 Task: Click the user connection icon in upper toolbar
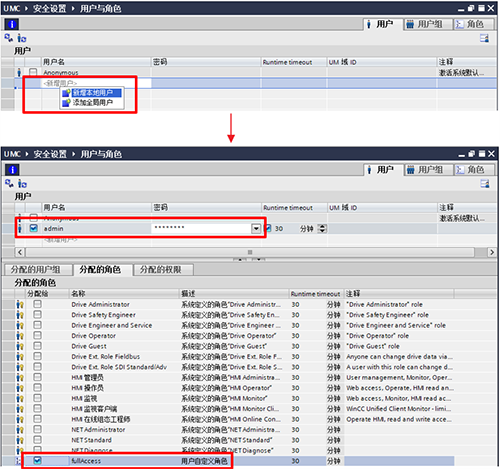9,38
